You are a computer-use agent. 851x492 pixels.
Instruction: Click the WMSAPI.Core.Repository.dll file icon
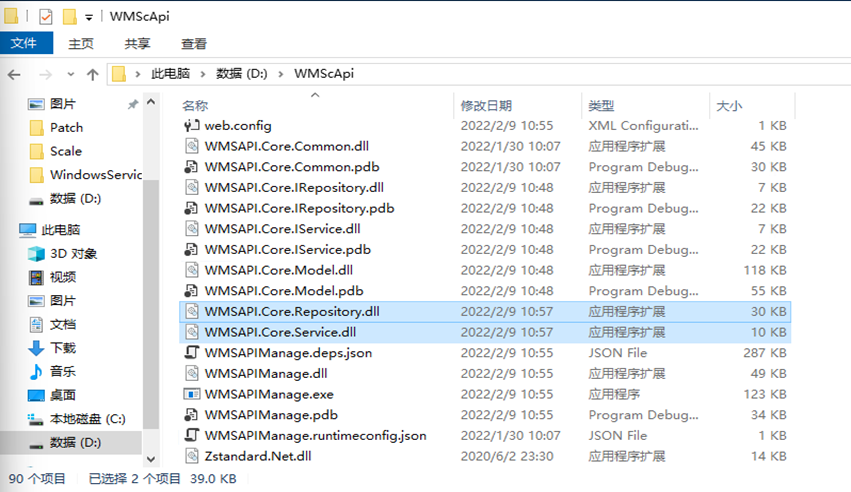(x=192, y=311)
